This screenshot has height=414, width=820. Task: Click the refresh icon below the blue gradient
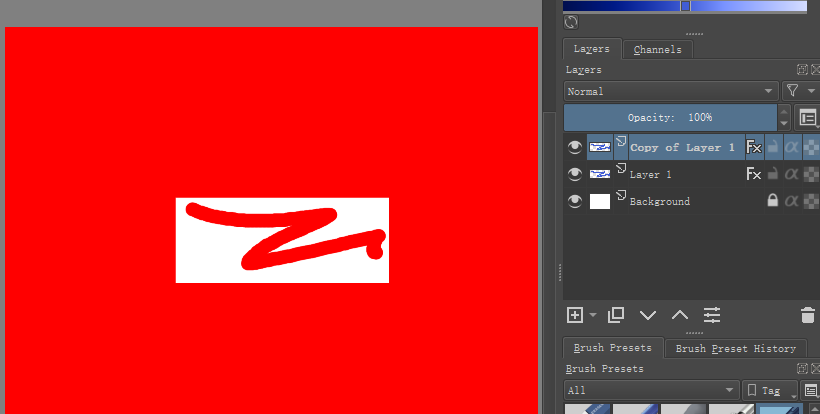tap(571, 22)
